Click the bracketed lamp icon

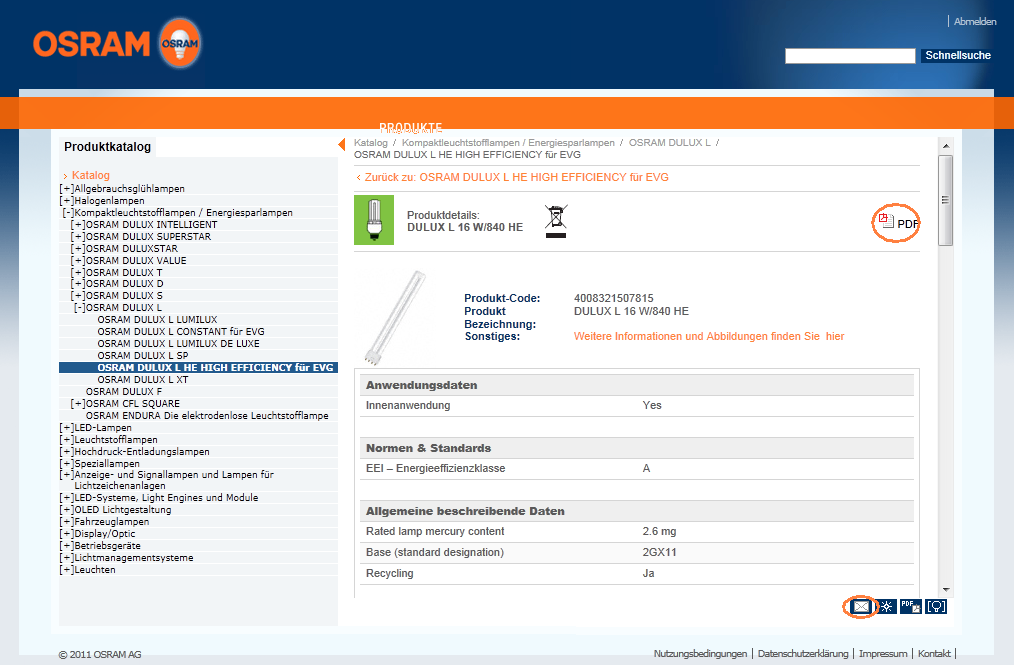(x=936, y=607)
